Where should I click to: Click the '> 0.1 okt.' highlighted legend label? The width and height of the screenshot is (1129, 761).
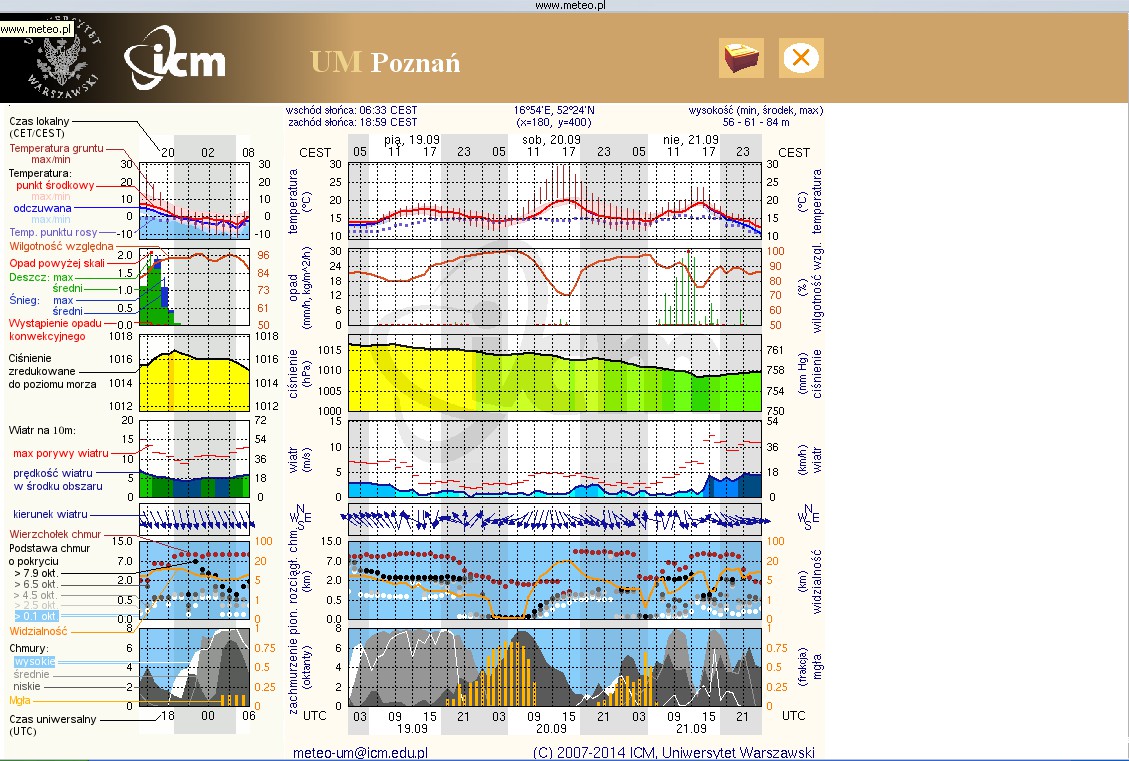(35, 616)
